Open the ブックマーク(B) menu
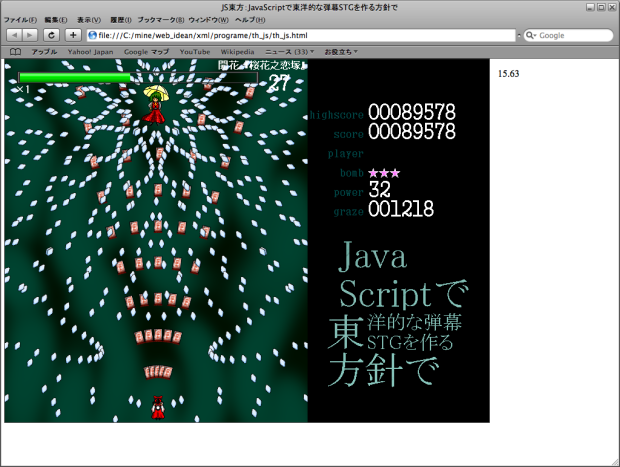This screenshot has height=467, width=620. tap(161, 20)
